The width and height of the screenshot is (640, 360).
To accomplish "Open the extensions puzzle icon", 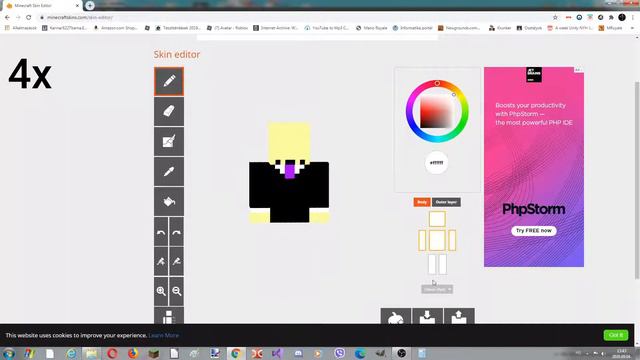I will coord(611,18).
